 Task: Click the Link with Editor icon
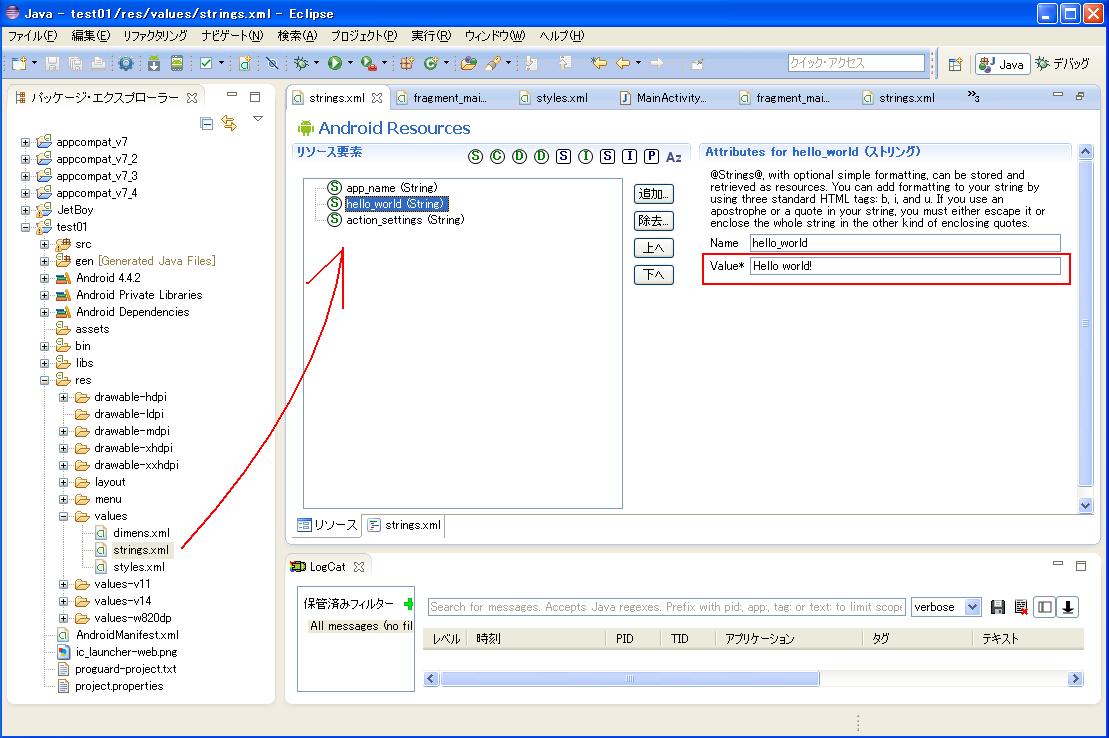click(229, 123)
